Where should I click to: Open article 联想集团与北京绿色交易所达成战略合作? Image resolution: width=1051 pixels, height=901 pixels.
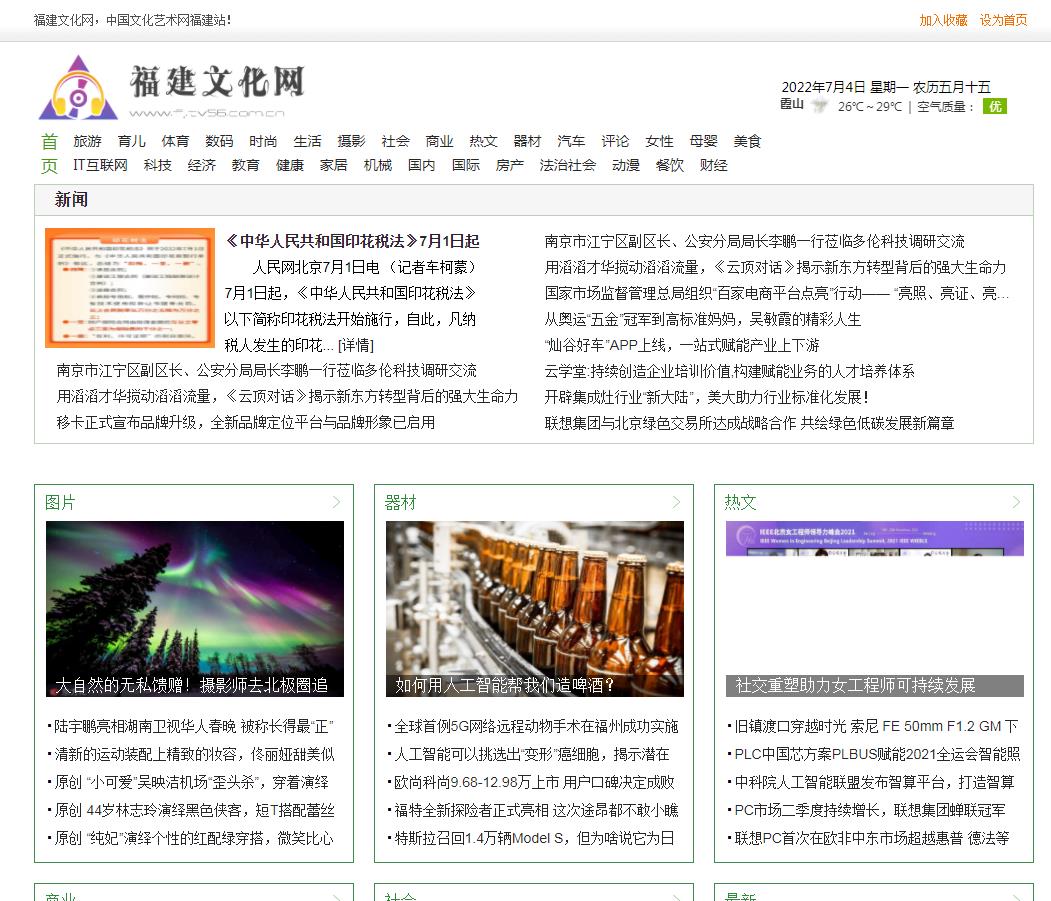(749, 423)
